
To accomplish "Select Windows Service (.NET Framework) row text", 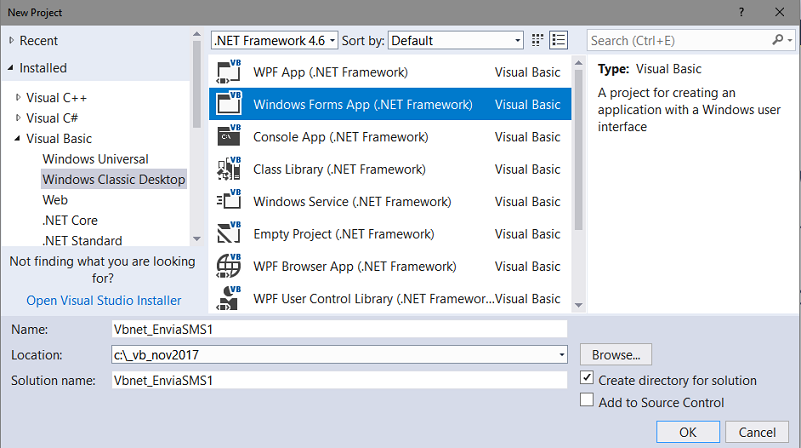I will coord(352,201).
